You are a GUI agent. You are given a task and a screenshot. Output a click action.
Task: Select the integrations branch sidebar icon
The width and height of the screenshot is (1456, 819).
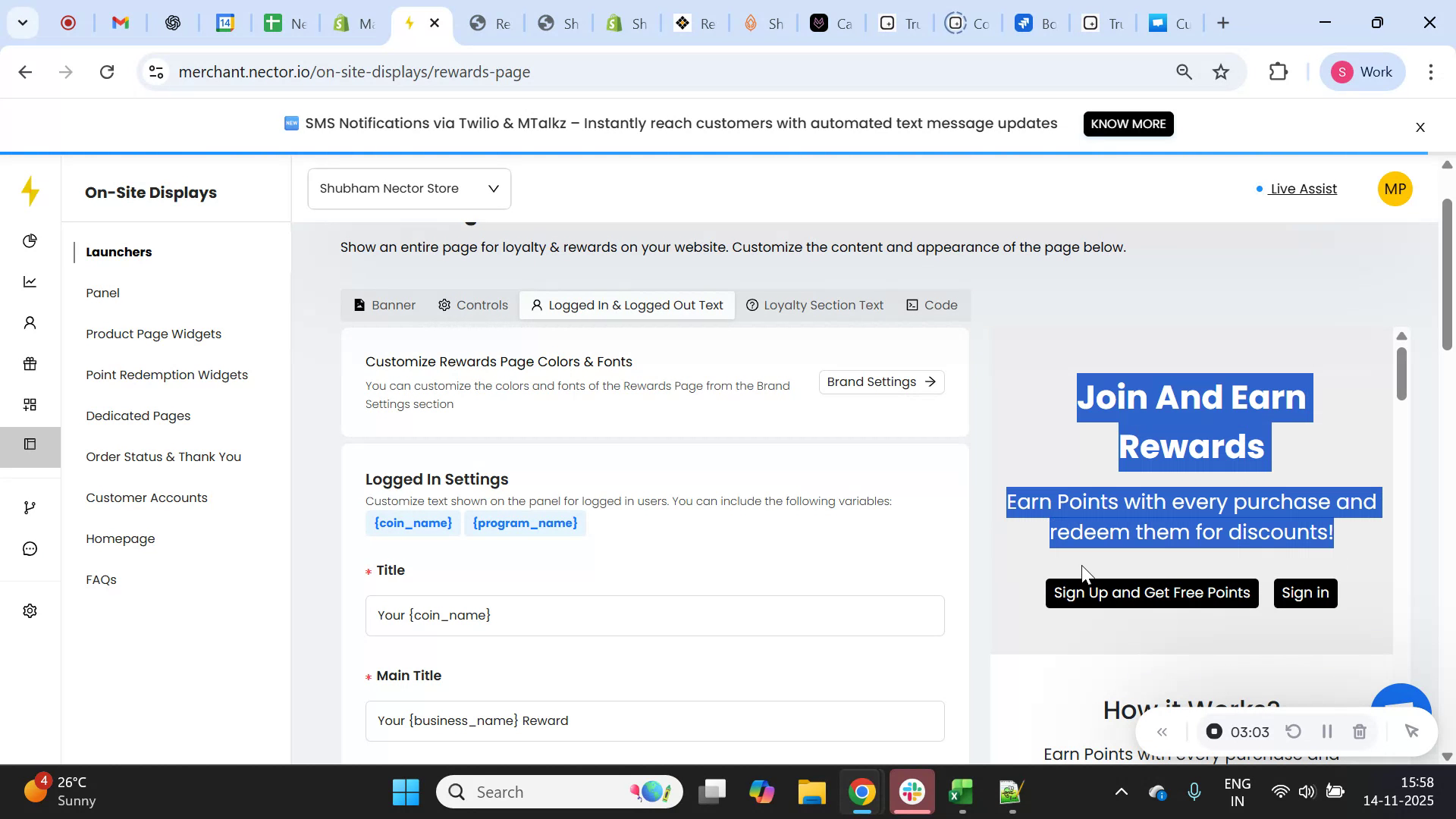30,507
